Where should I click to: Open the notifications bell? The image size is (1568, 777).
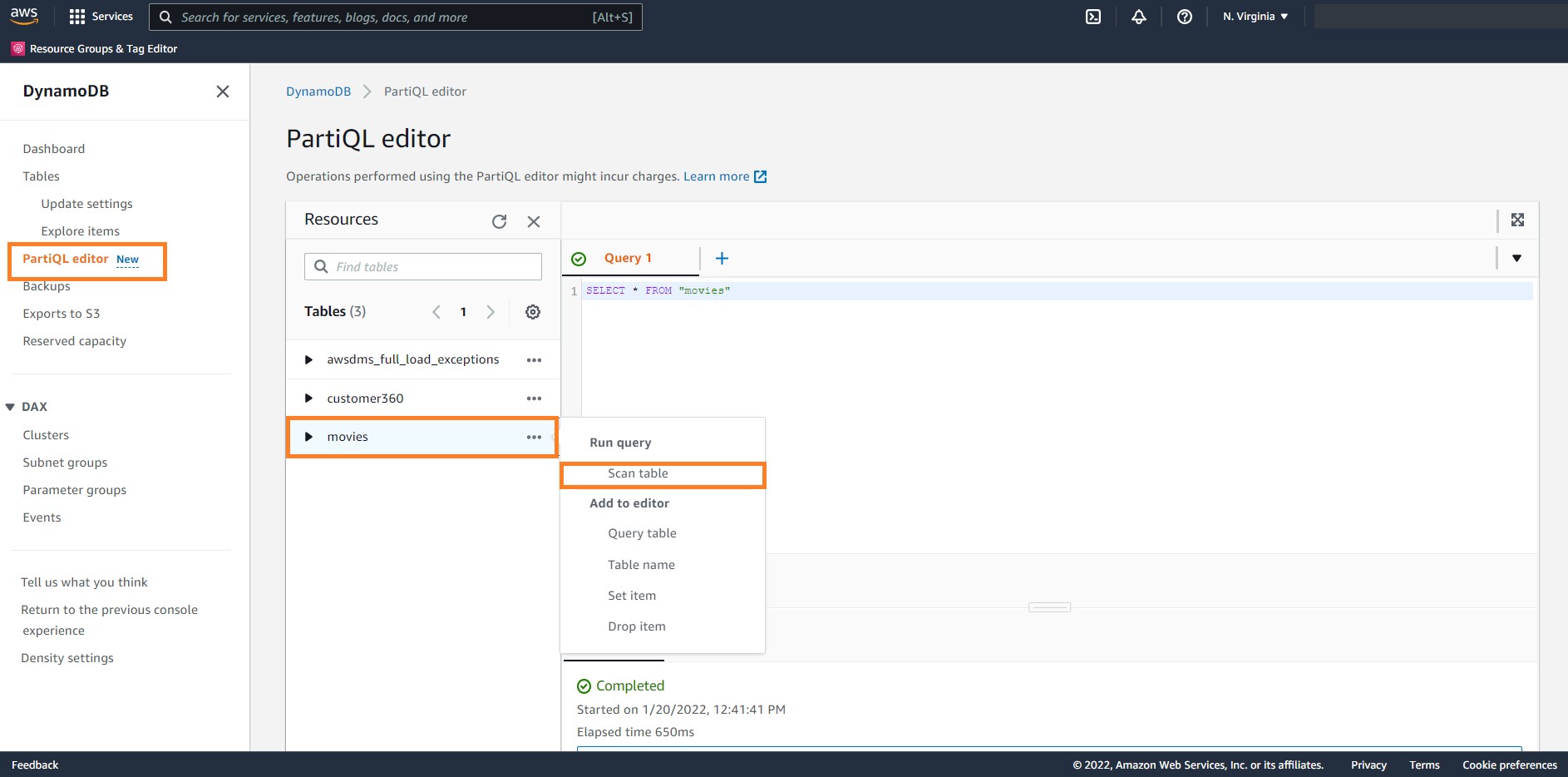[x=1139, y=17]
